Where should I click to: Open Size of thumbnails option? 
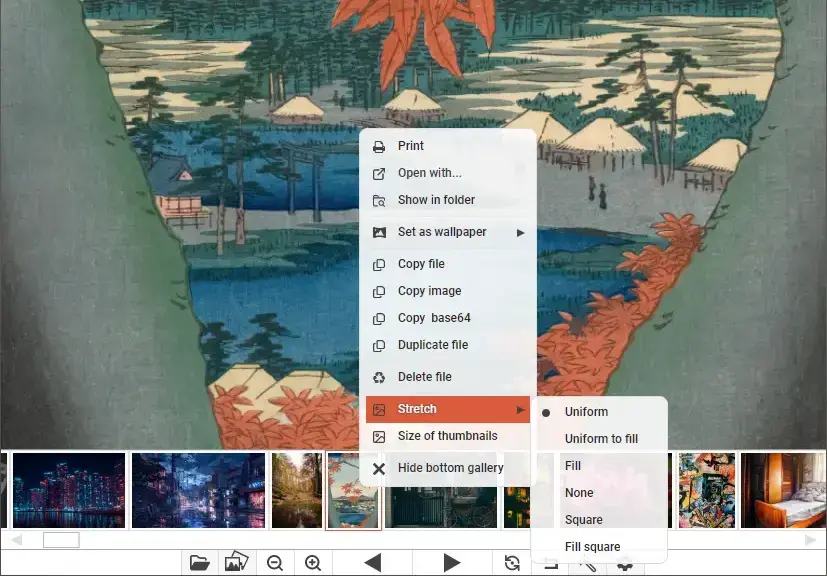point(447,436)
